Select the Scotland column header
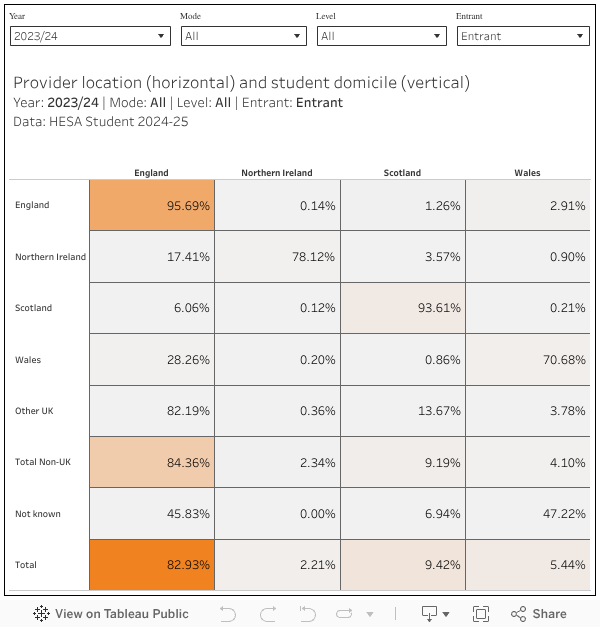This screenshot has width=600, height=627. [x=402, y=173]
